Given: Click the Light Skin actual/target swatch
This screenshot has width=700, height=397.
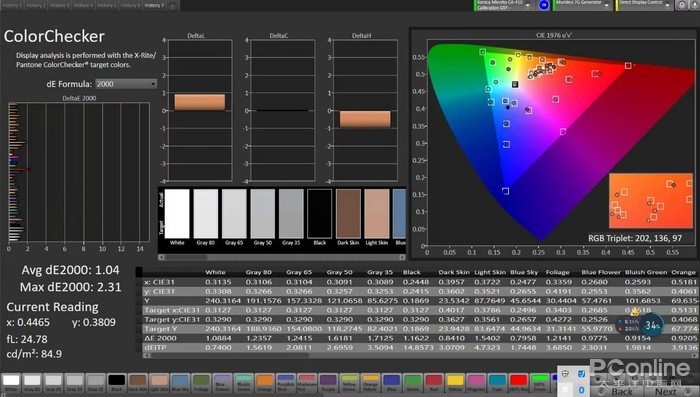Looking at the screenshot, I should [x=377, y=214].
